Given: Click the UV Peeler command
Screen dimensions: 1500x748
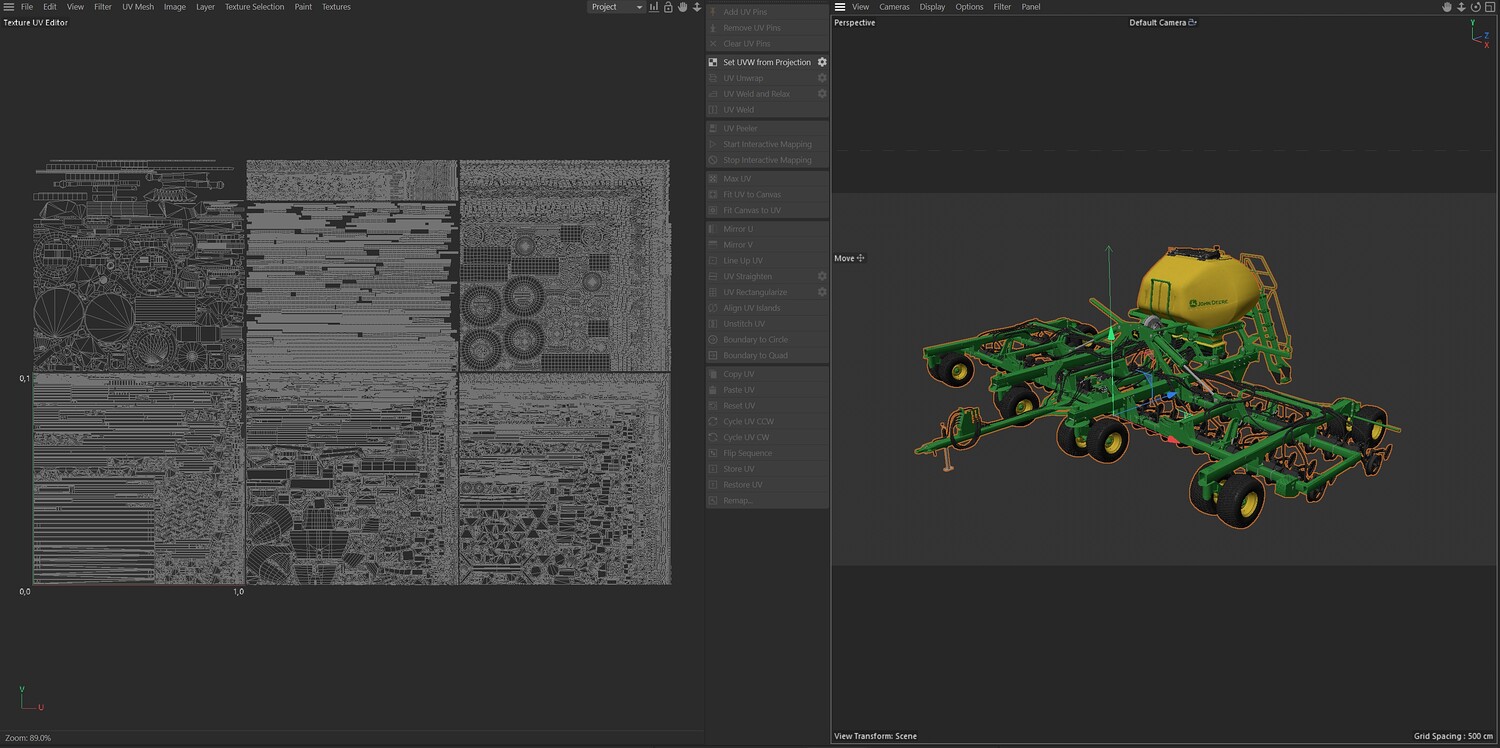Looking at the screenshot, I should [767, 128].
